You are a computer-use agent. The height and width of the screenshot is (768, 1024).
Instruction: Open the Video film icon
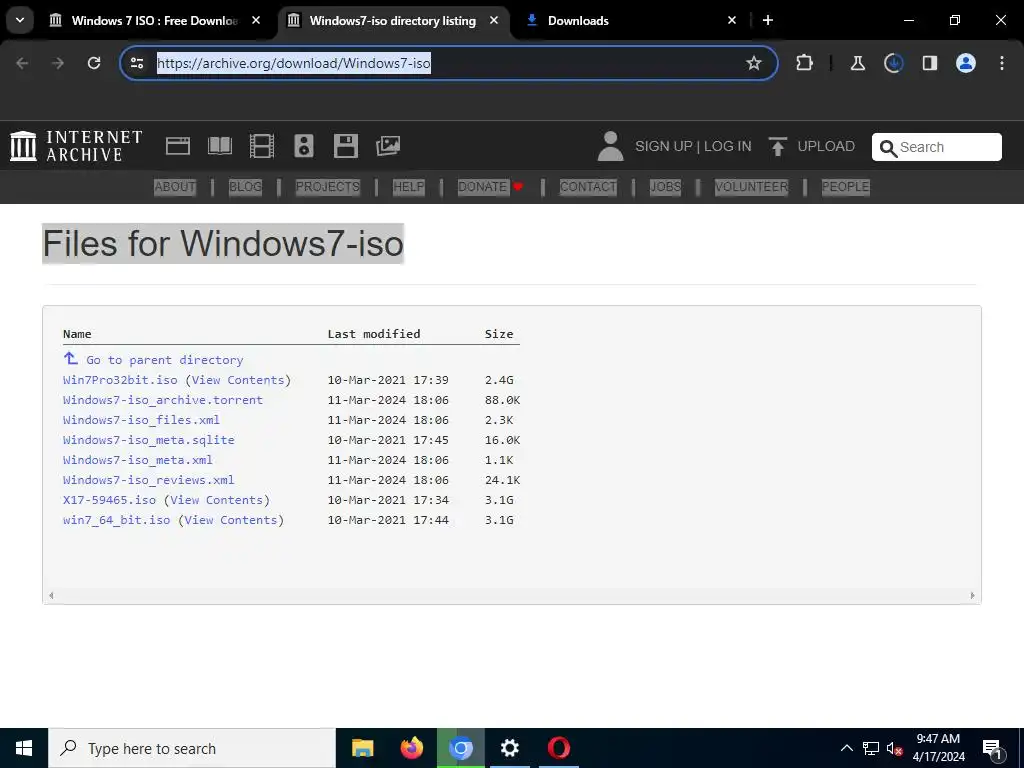click(x=262, y=146)
